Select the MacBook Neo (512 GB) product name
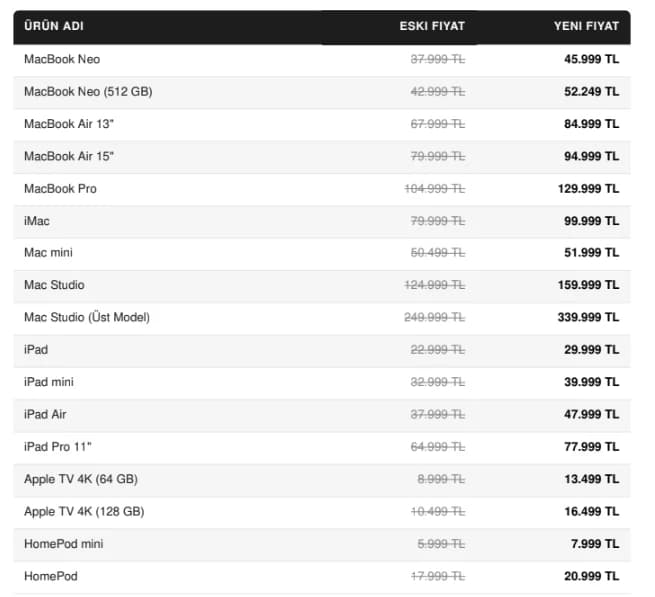 tap(88, 91)
